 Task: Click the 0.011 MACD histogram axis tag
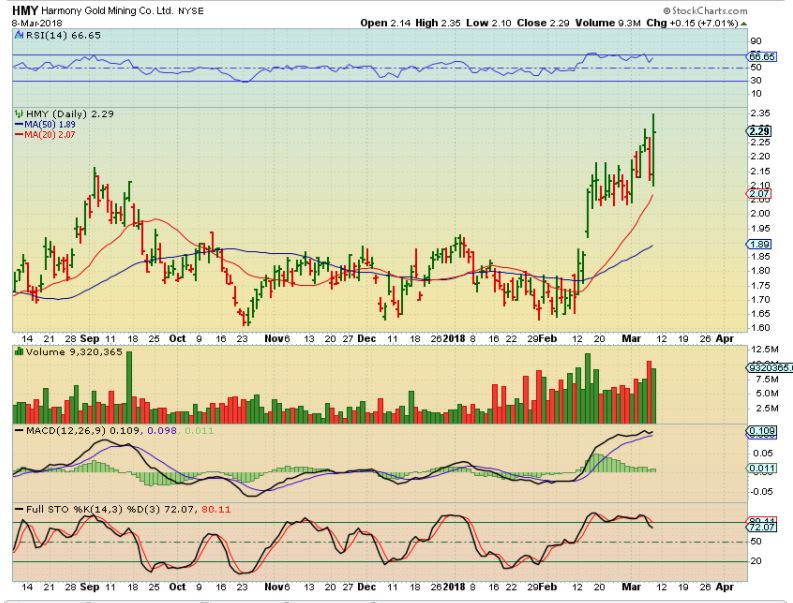click(761, 468)
